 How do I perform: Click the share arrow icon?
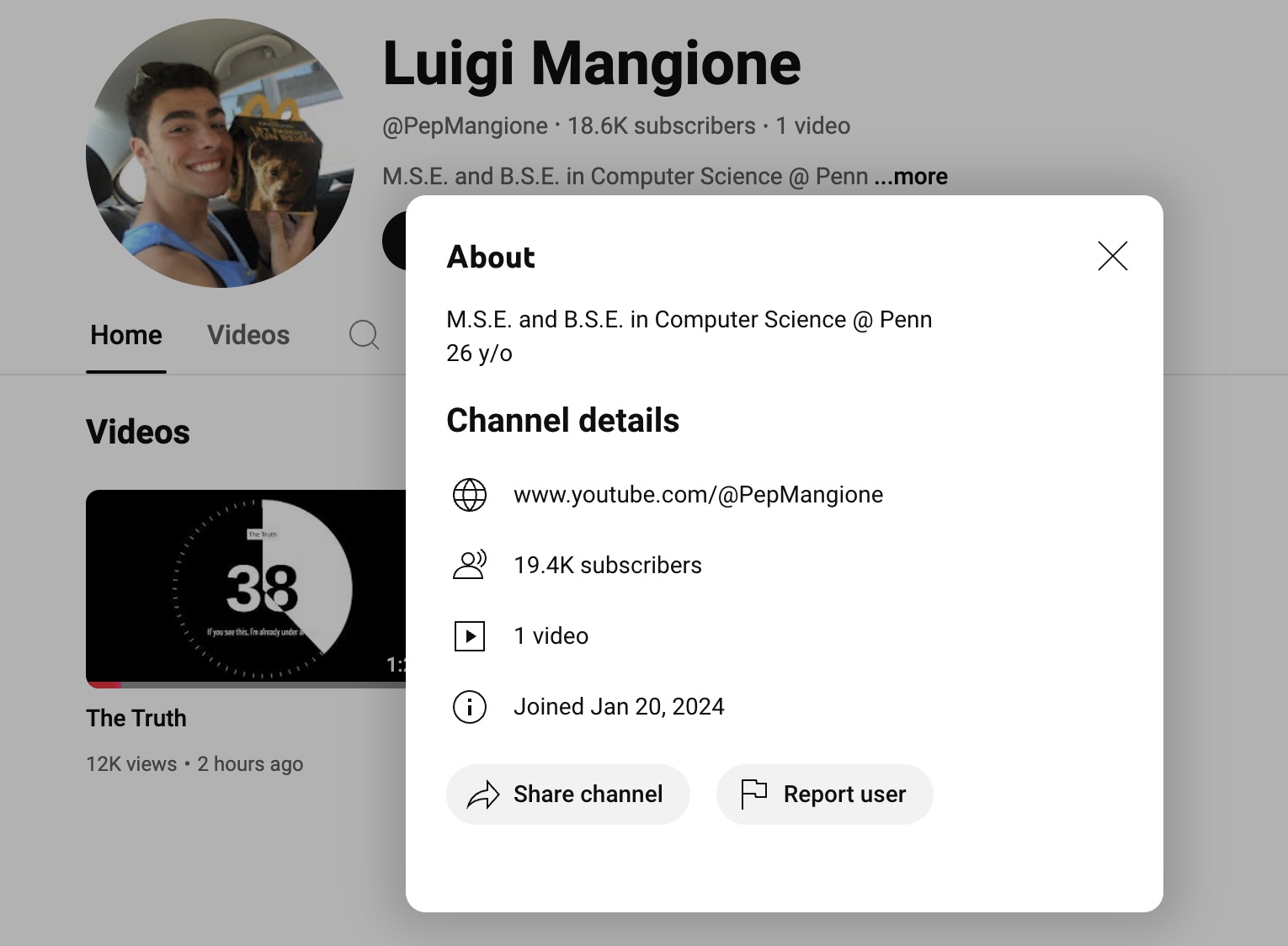(x=482, y=794)
